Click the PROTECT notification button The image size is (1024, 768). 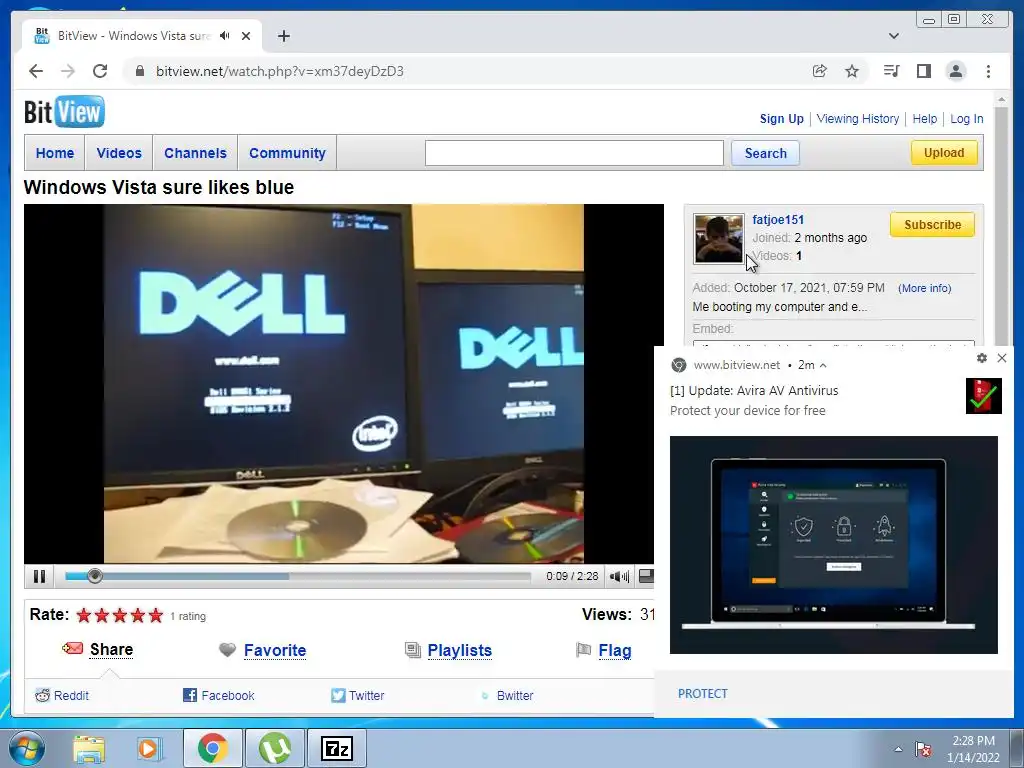tap(702, 694)
